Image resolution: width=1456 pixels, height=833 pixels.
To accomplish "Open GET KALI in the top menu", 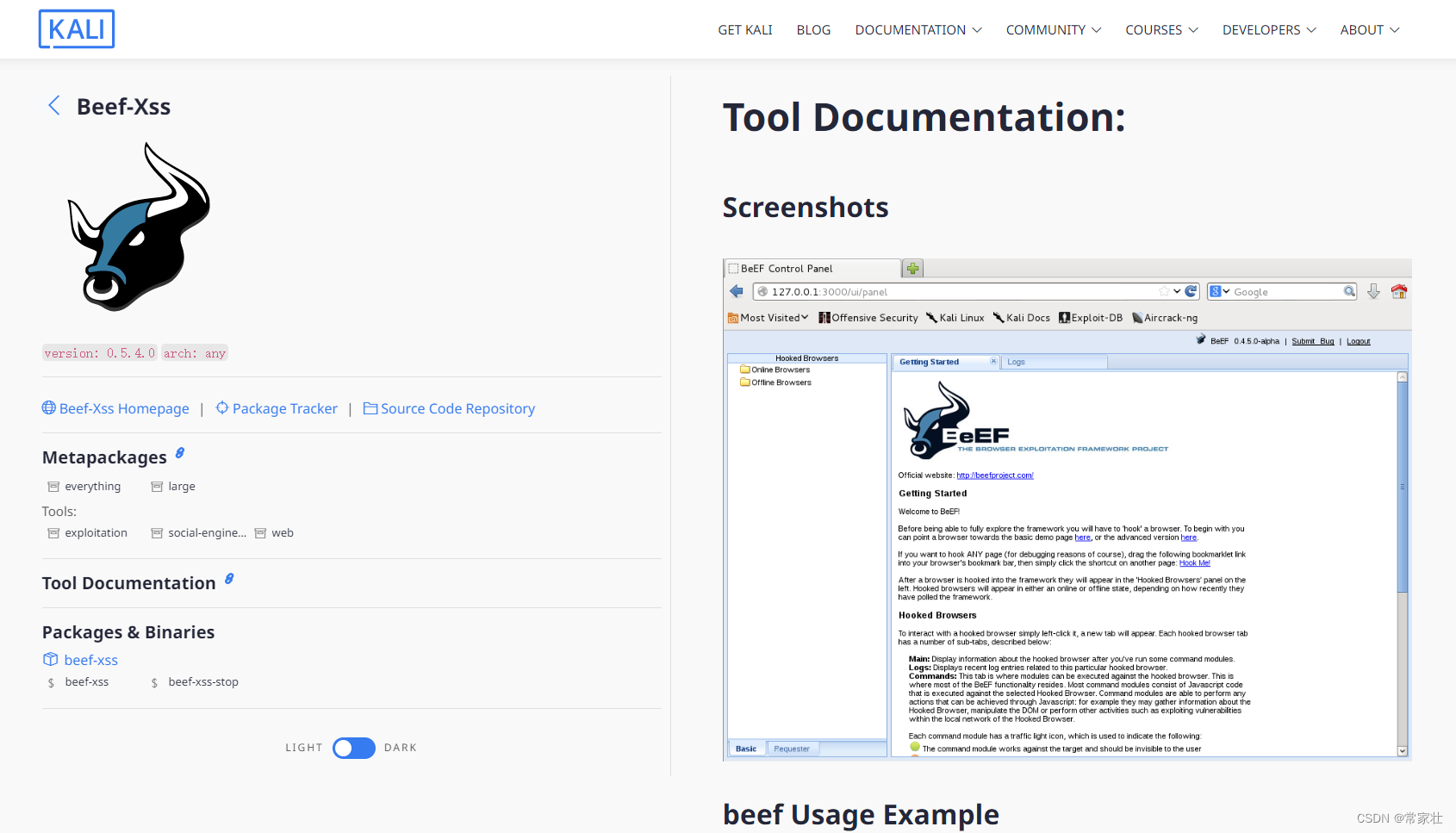I will coord(745,30).
